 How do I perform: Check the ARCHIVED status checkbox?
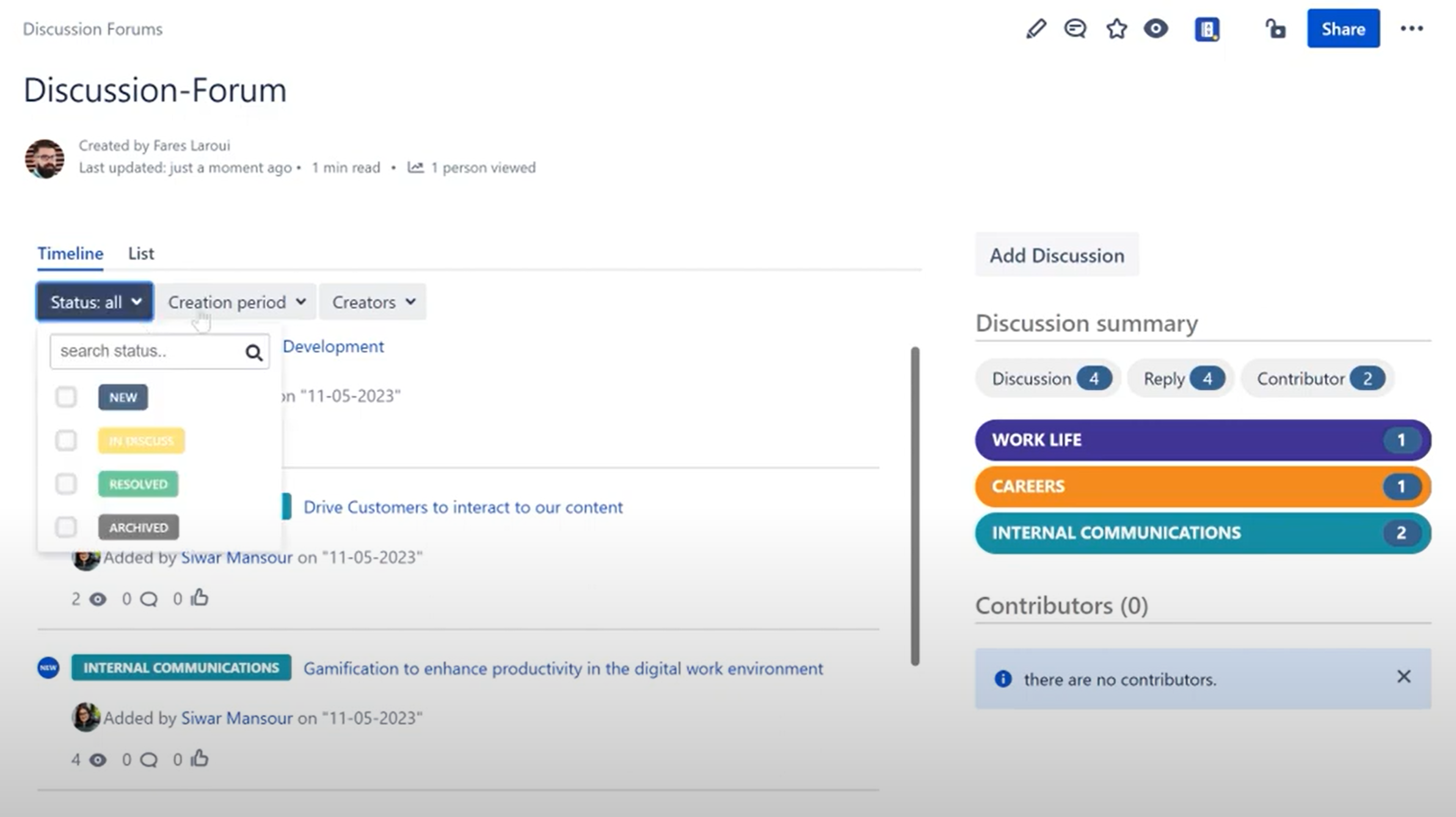pos(66,527)
